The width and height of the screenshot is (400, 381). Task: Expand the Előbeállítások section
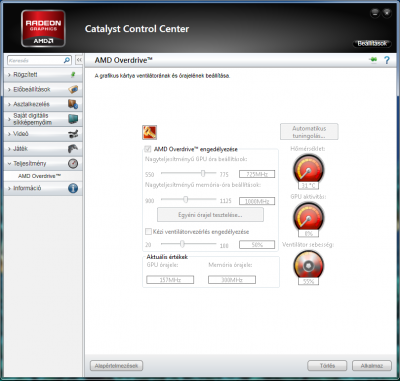(x=44, y=89)
